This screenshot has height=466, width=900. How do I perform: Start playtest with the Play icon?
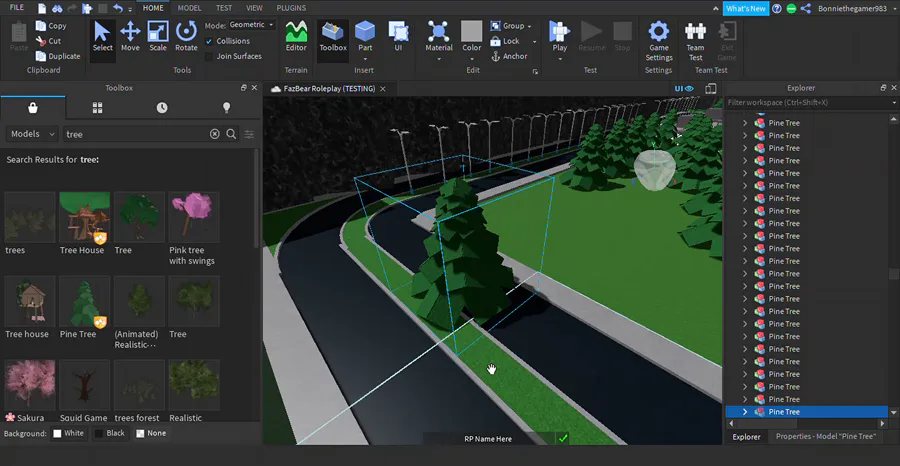click(559, 30)
